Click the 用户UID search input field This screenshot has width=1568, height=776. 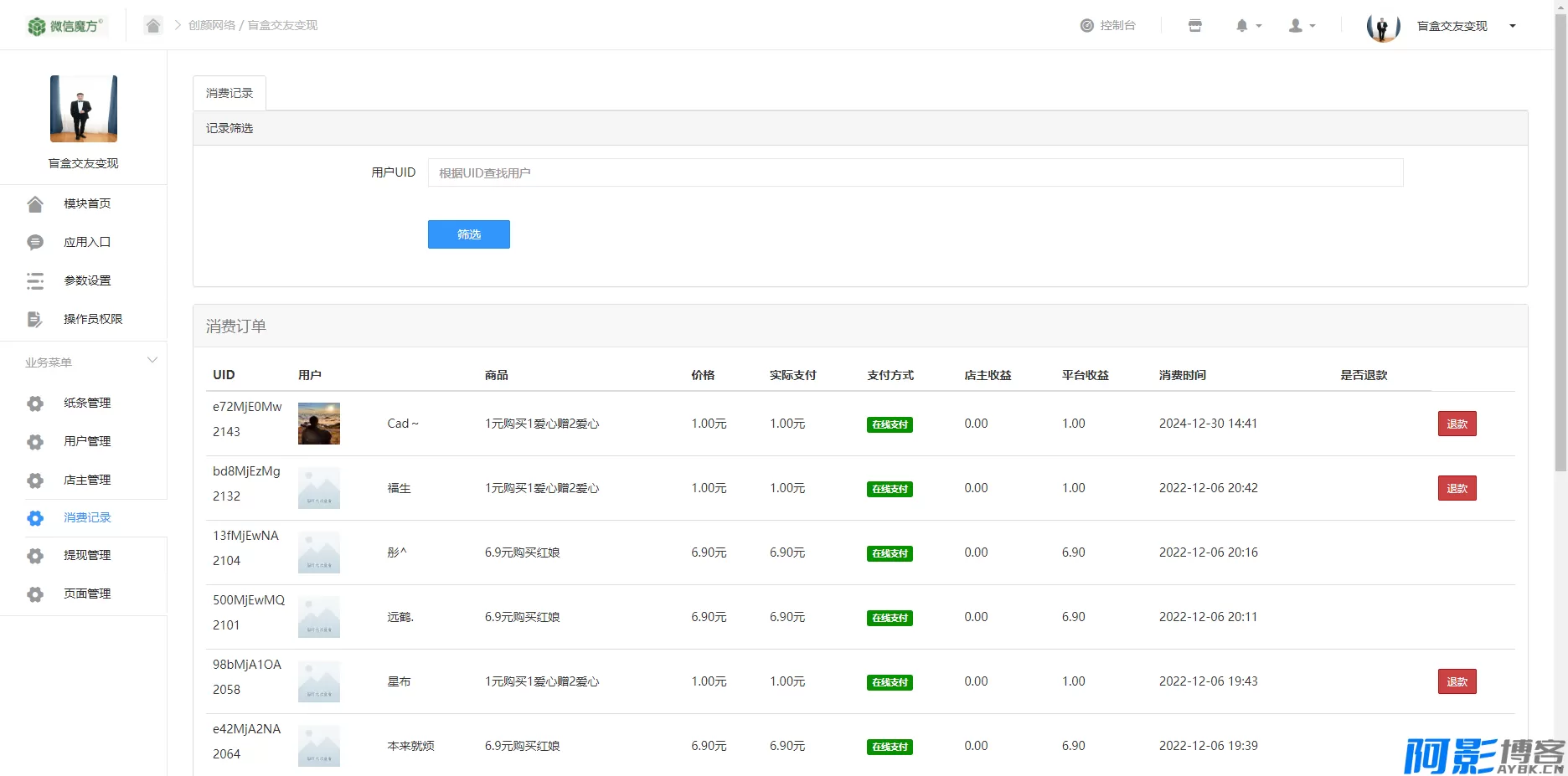click(x=915, y=172)
